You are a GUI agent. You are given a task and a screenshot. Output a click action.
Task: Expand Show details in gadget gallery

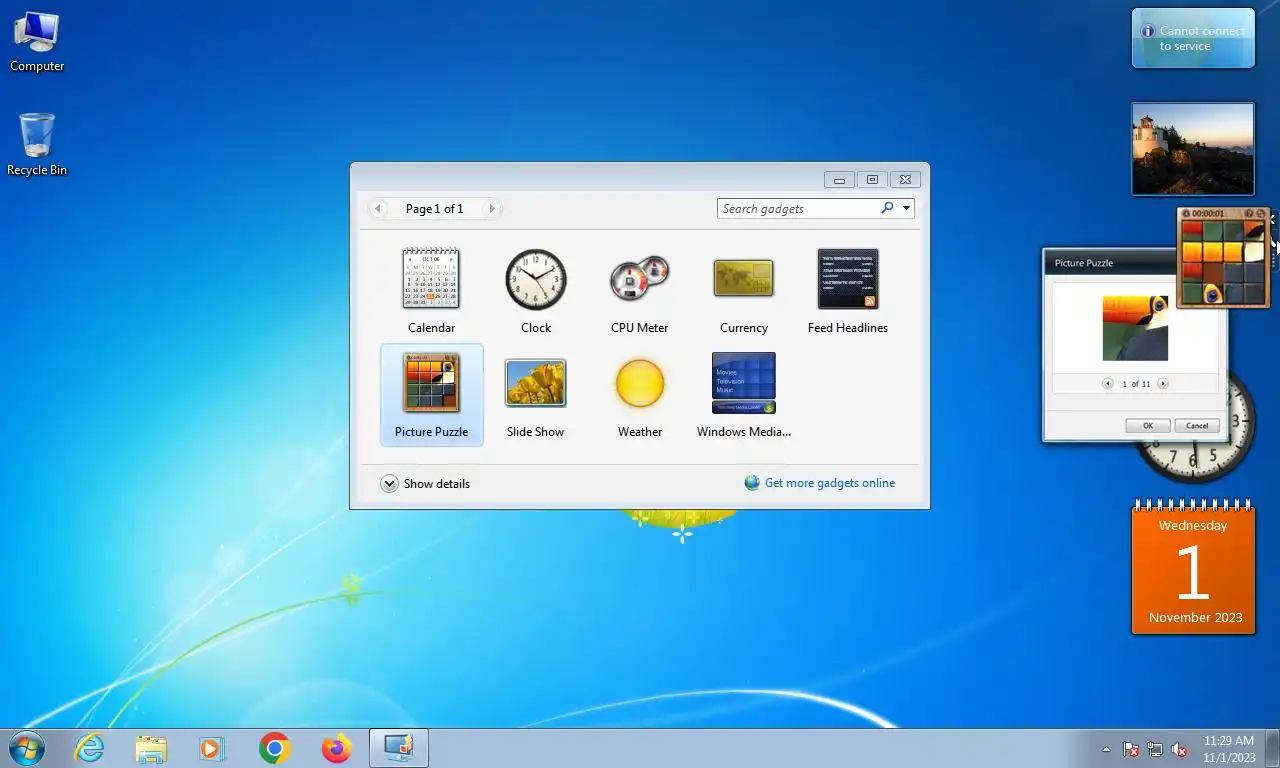click(x=425, y=483)
